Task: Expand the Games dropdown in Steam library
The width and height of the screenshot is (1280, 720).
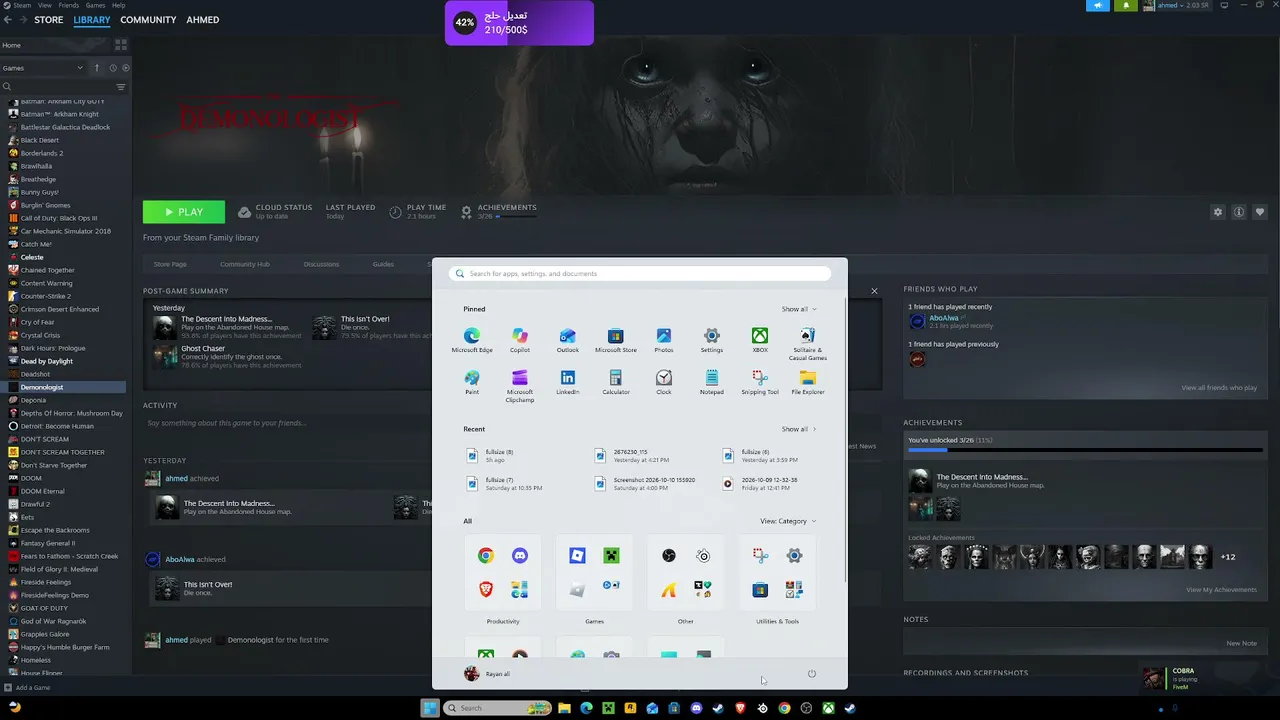Action: 43,68
